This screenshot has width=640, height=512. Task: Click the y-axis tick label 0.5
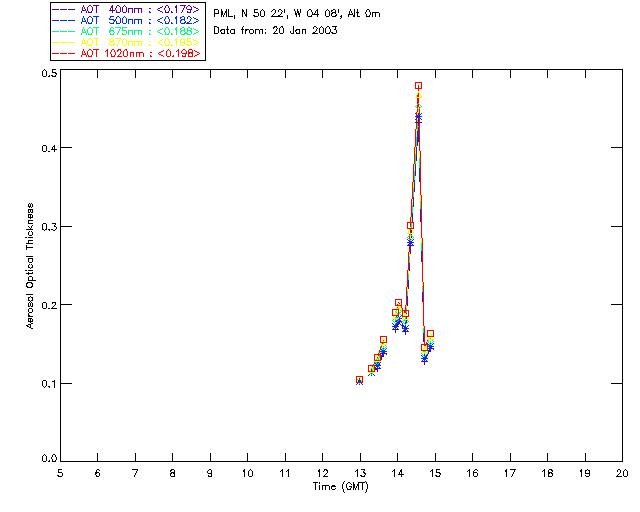(x=49, y=73)
